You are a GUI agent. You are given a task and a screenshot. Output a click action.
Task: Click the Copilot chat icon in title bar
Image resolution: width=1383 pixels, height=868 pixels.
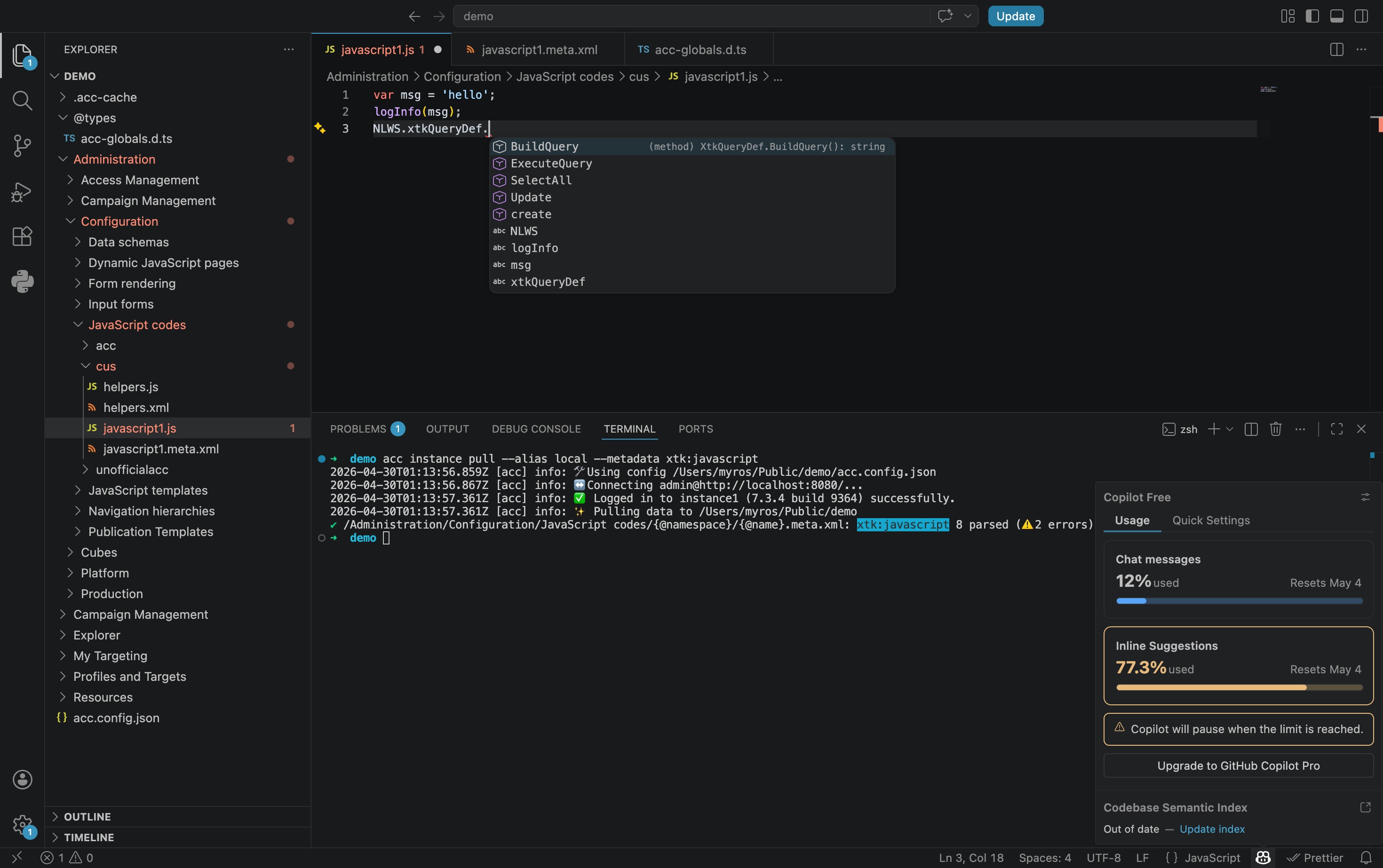945,16
